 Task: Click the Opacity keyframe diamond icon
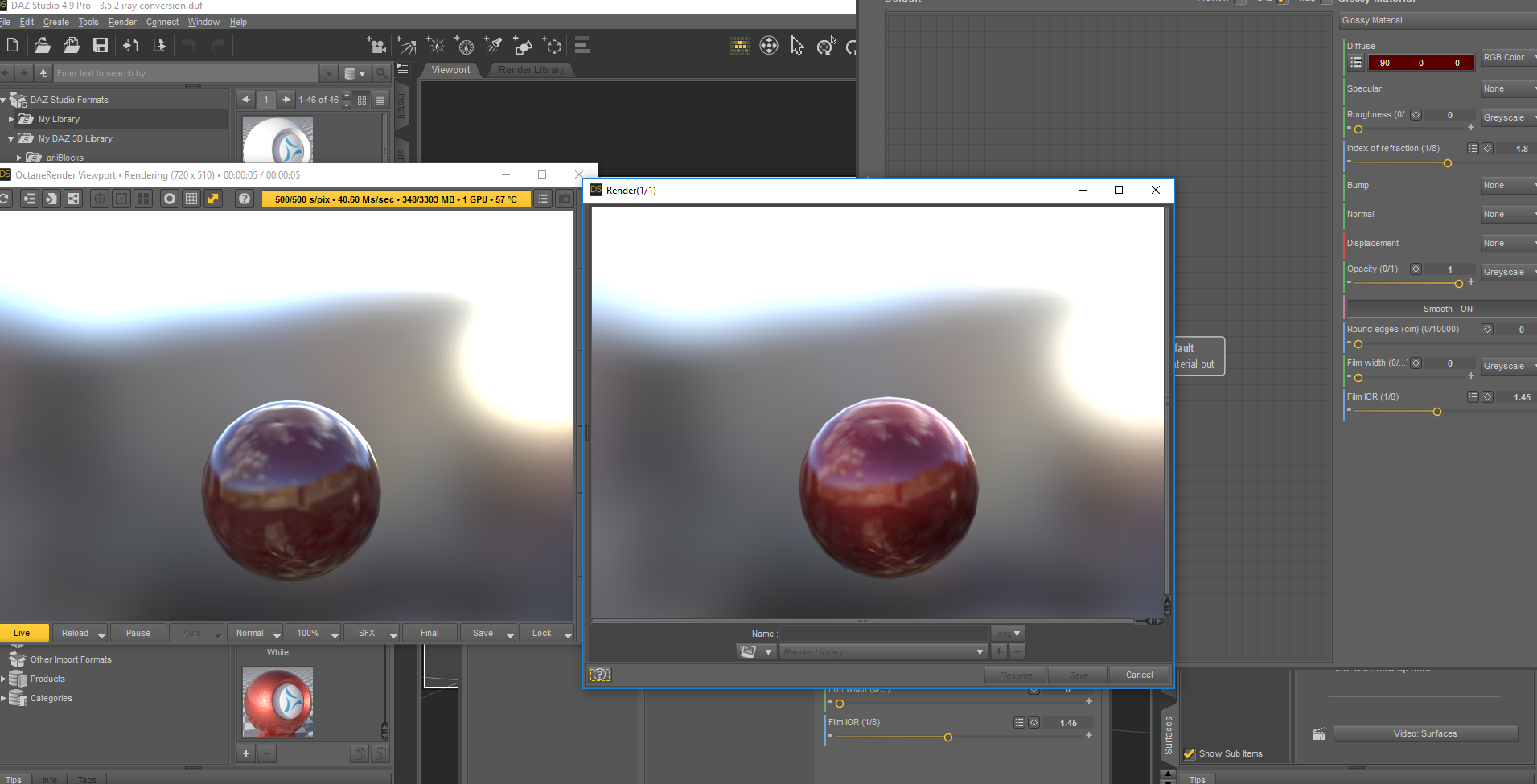pyautogui.click(x=1416, y=269)
